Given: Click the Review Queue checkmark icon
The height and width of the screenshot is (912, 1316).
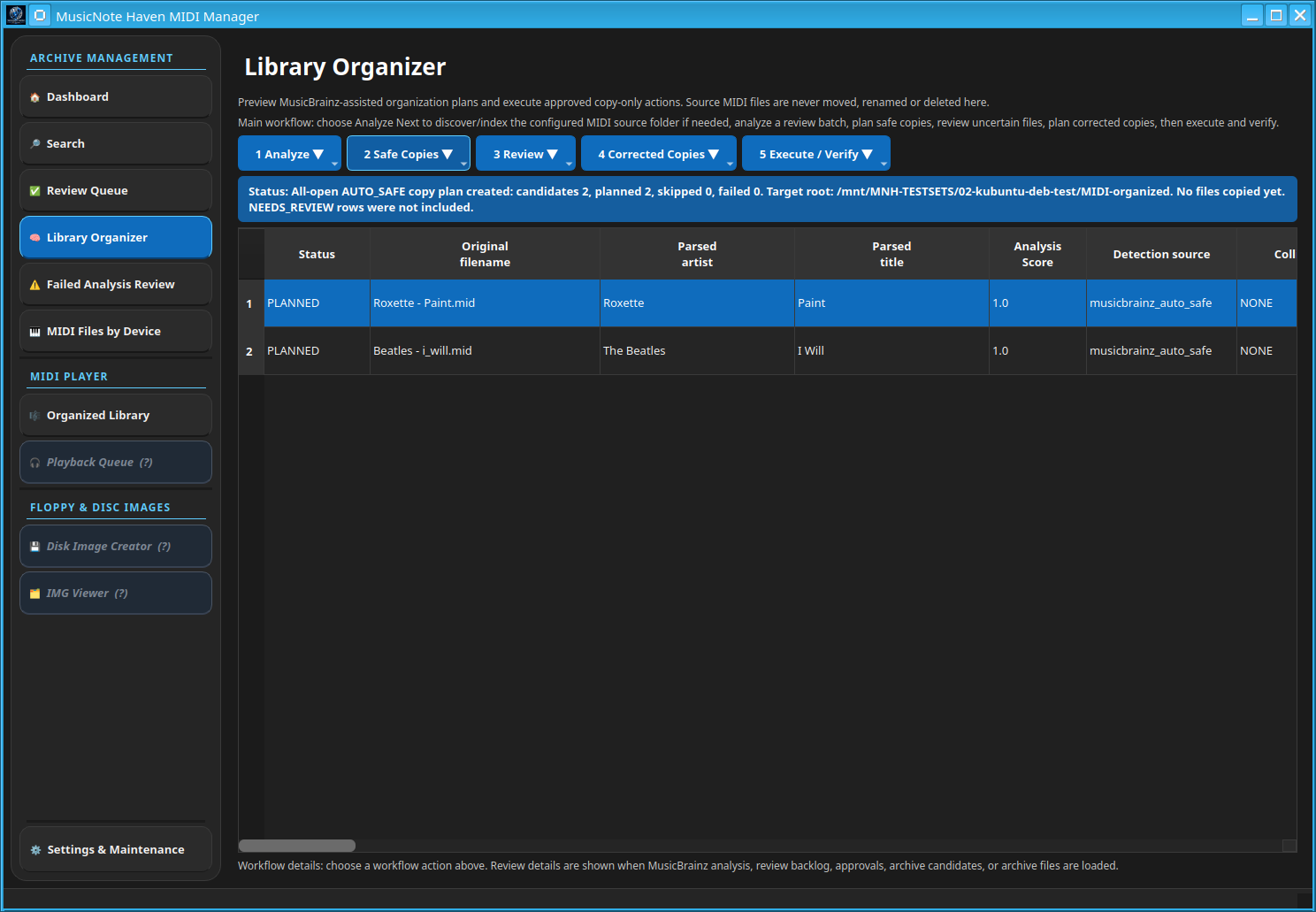Looking at the screenshot, I should [x=34, y=191].
